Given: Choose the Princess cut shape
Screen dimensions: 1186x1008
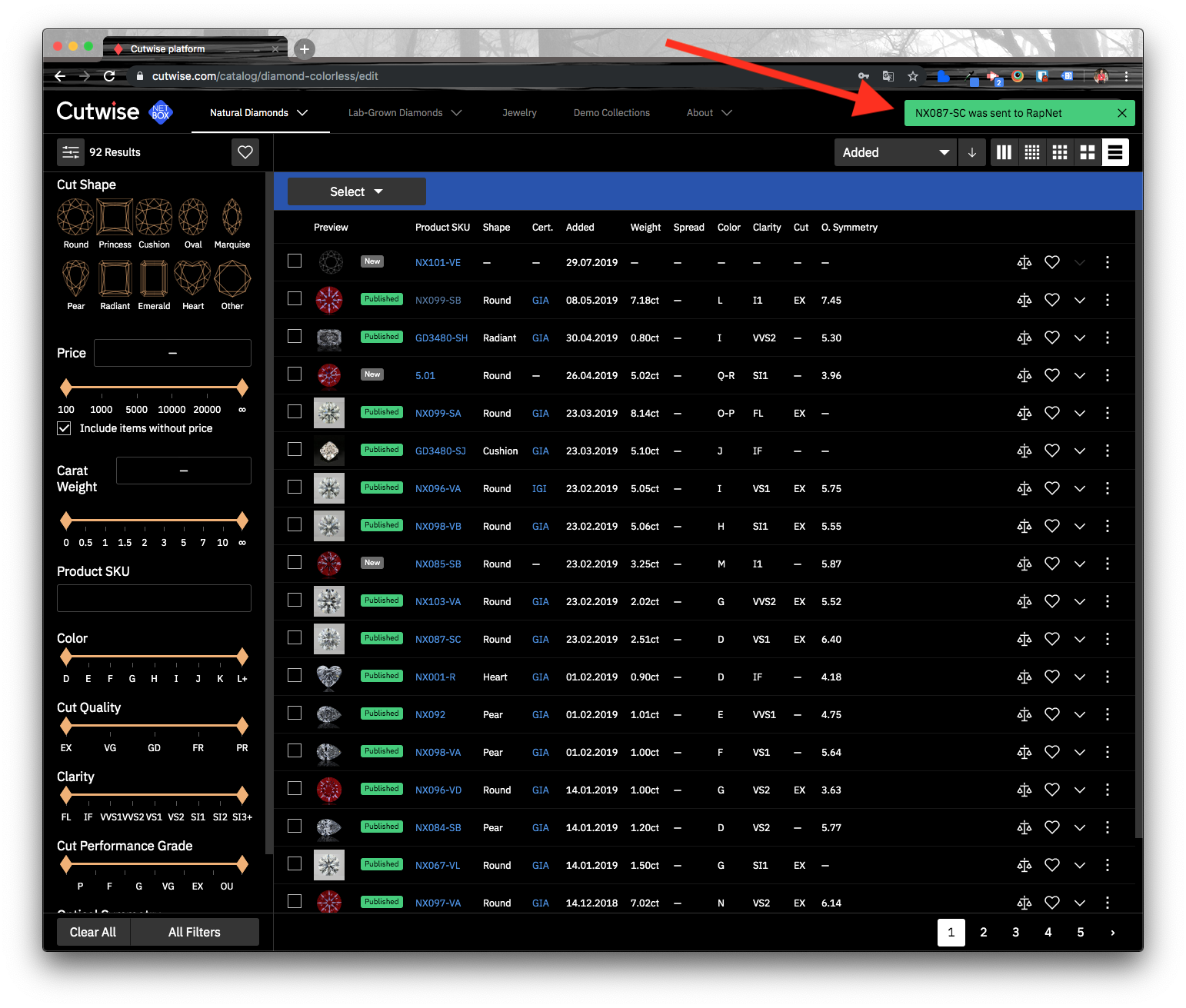Looking at the screenshot, I should (115, 217).
